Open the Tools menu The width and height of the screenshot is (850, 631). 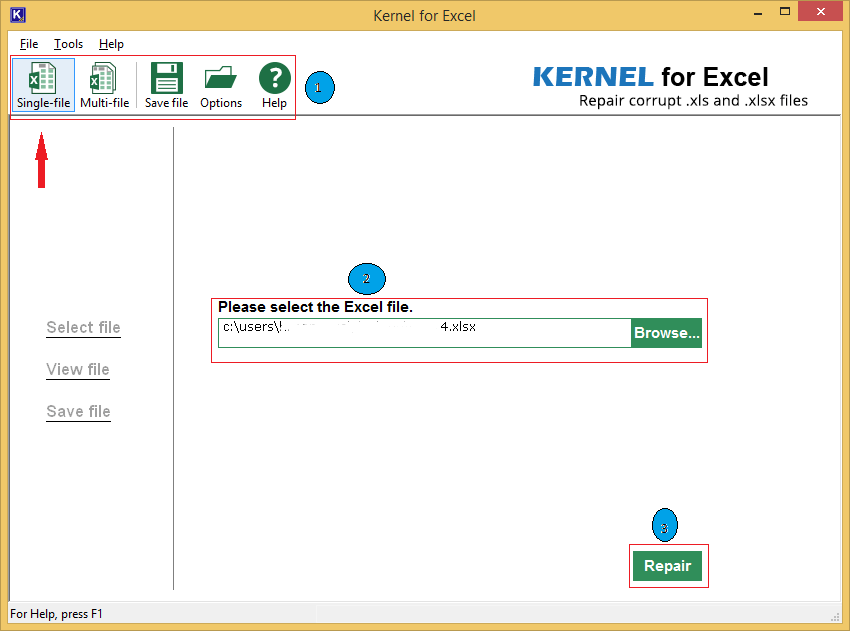[x=68, y=44]
